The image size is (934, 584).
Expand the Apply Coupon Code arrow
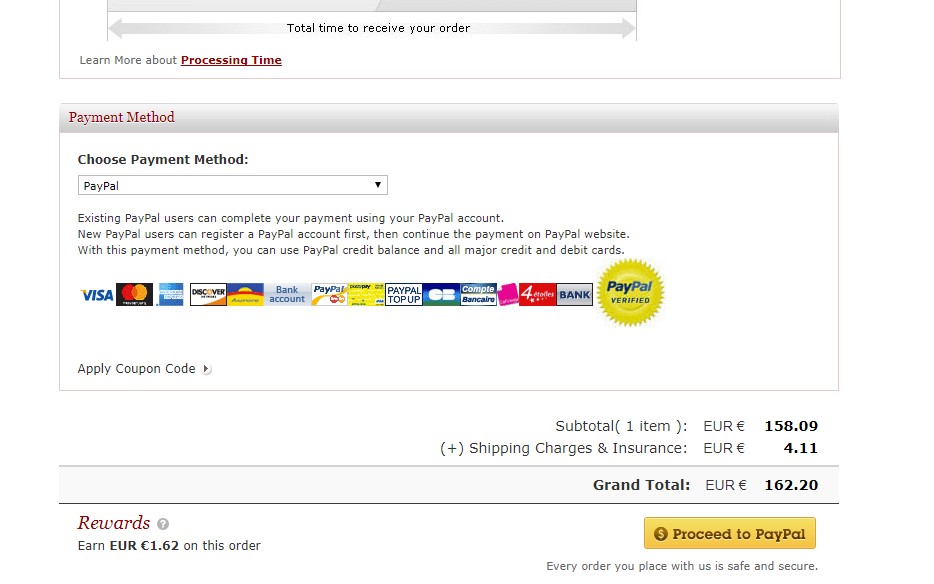(206, 369)
